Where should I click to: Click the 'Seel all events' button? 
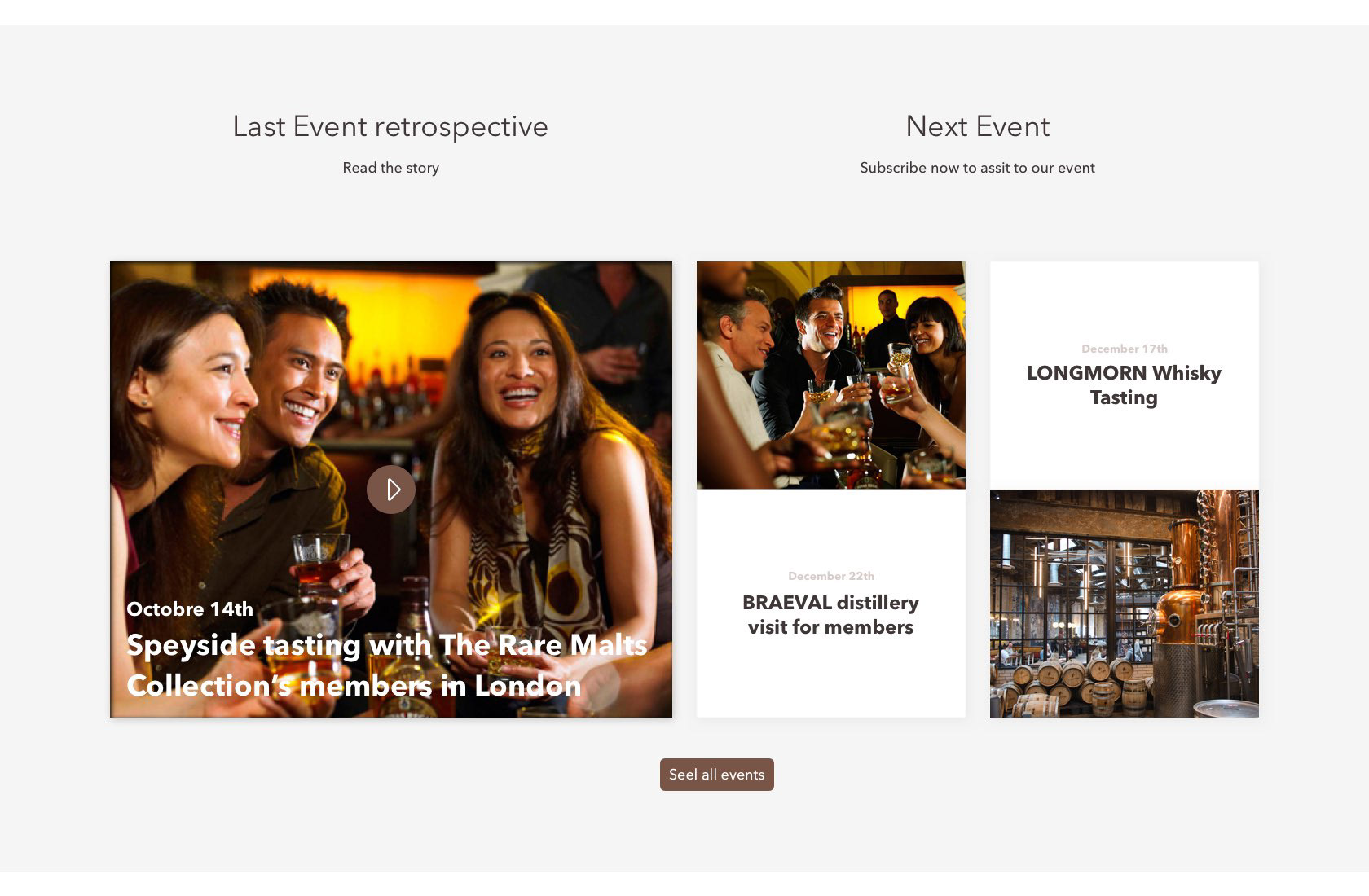(717, 775)
